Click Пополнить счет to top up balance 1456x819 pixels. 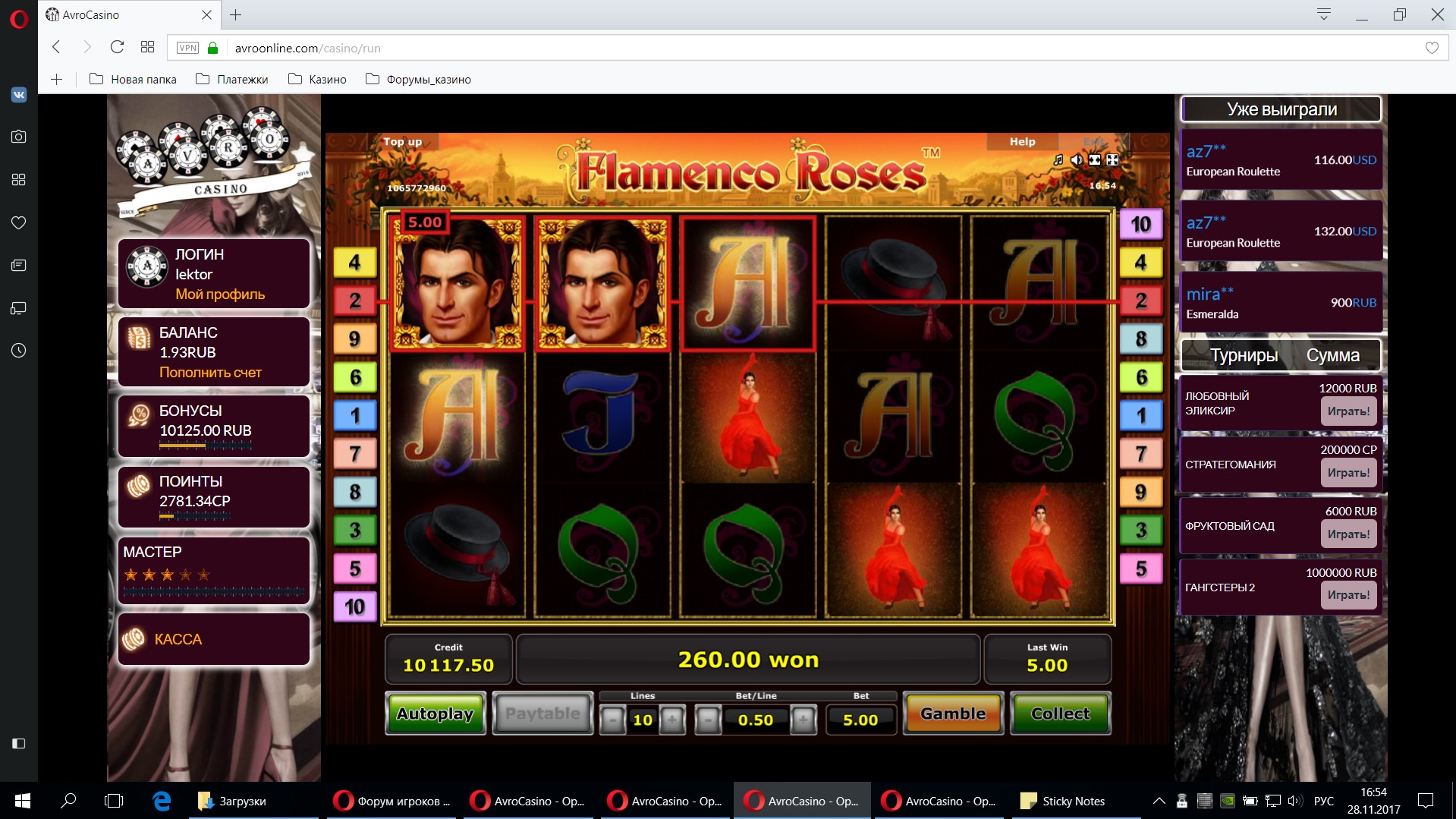coord(210,373)
